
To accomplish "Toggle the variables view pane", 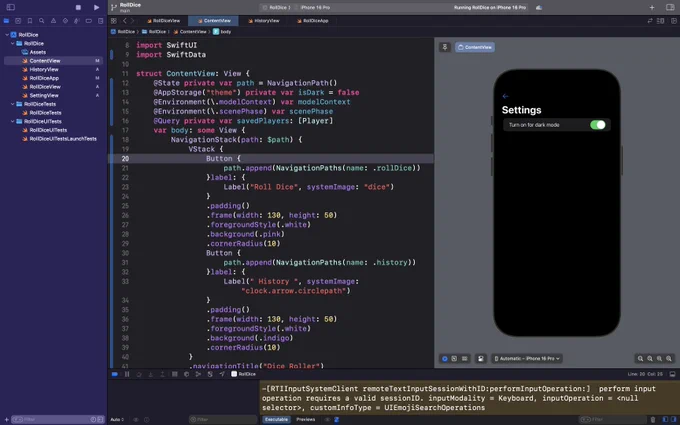I will coord(665,419).
